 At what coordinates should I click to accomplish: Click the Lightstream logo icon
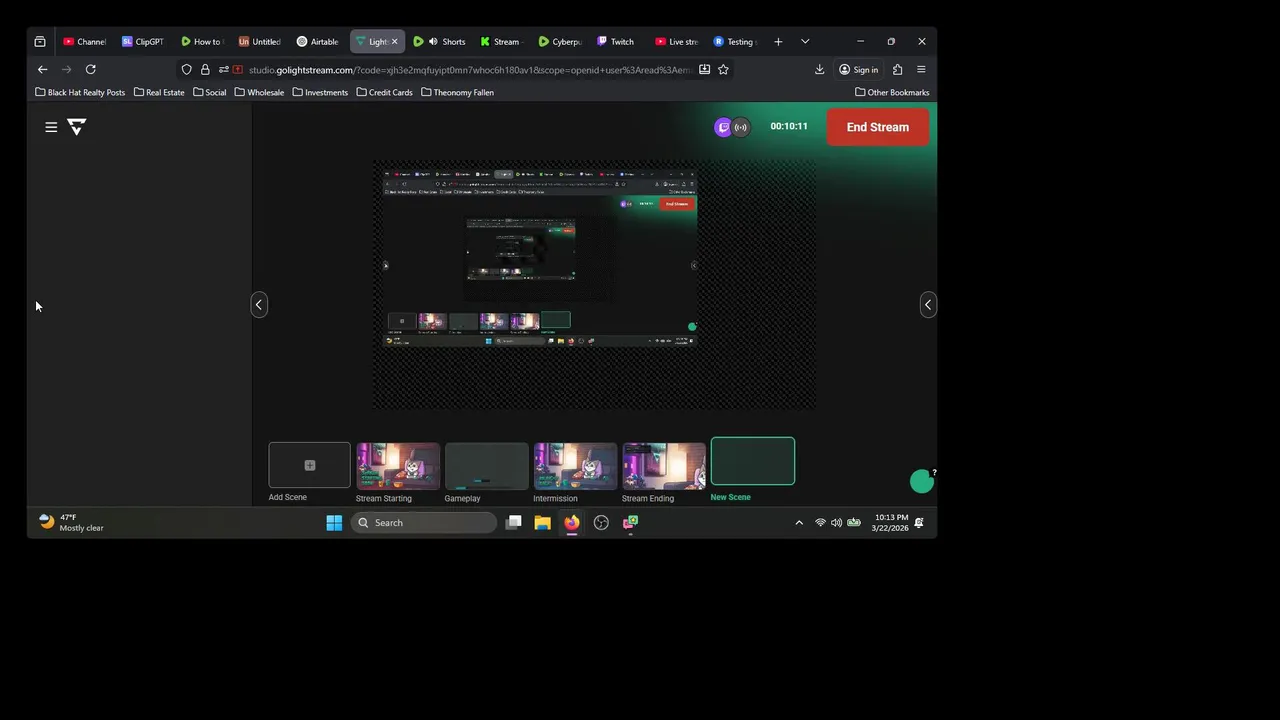[x=77, y=127]
